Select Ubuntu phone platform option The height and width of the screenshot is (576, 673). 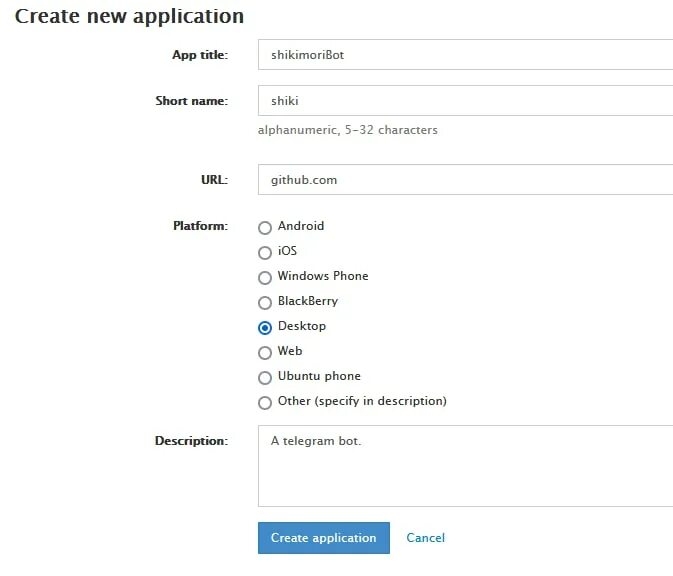(265, 378)
